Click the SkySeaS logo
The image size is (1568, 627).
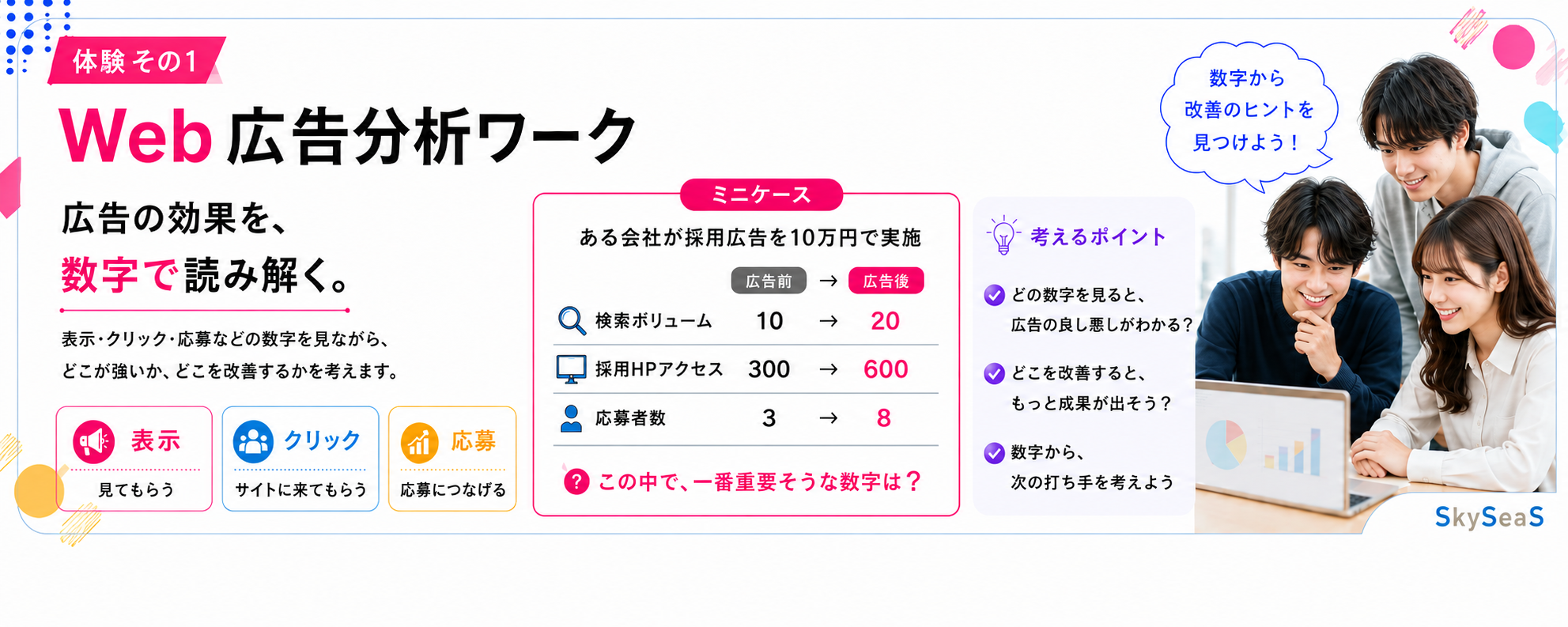click(1489, 517)
